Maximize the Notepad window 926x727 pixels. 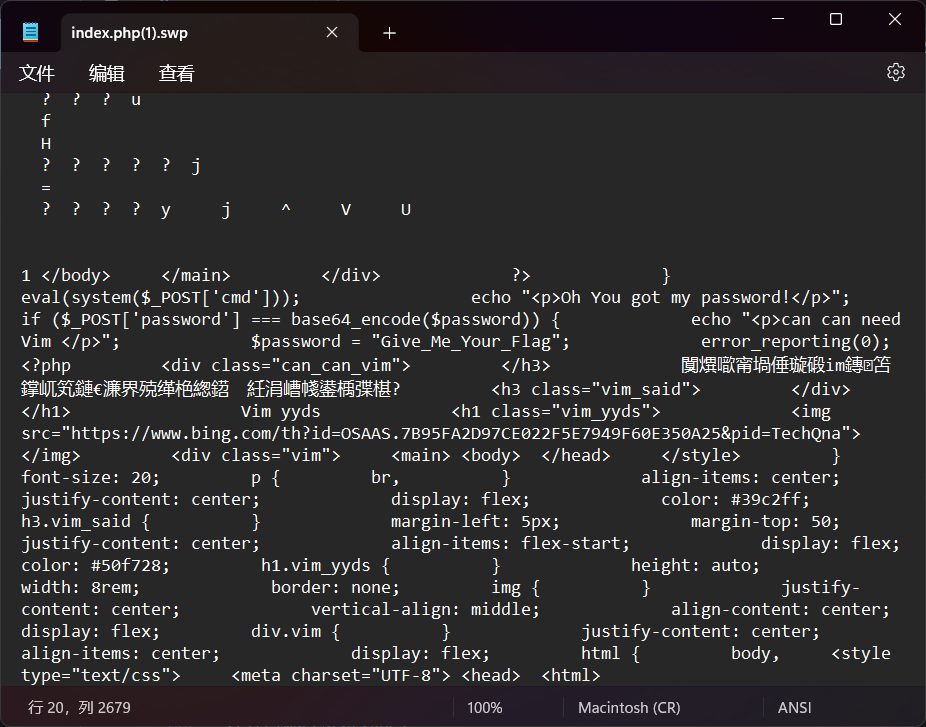click(836, 19)
